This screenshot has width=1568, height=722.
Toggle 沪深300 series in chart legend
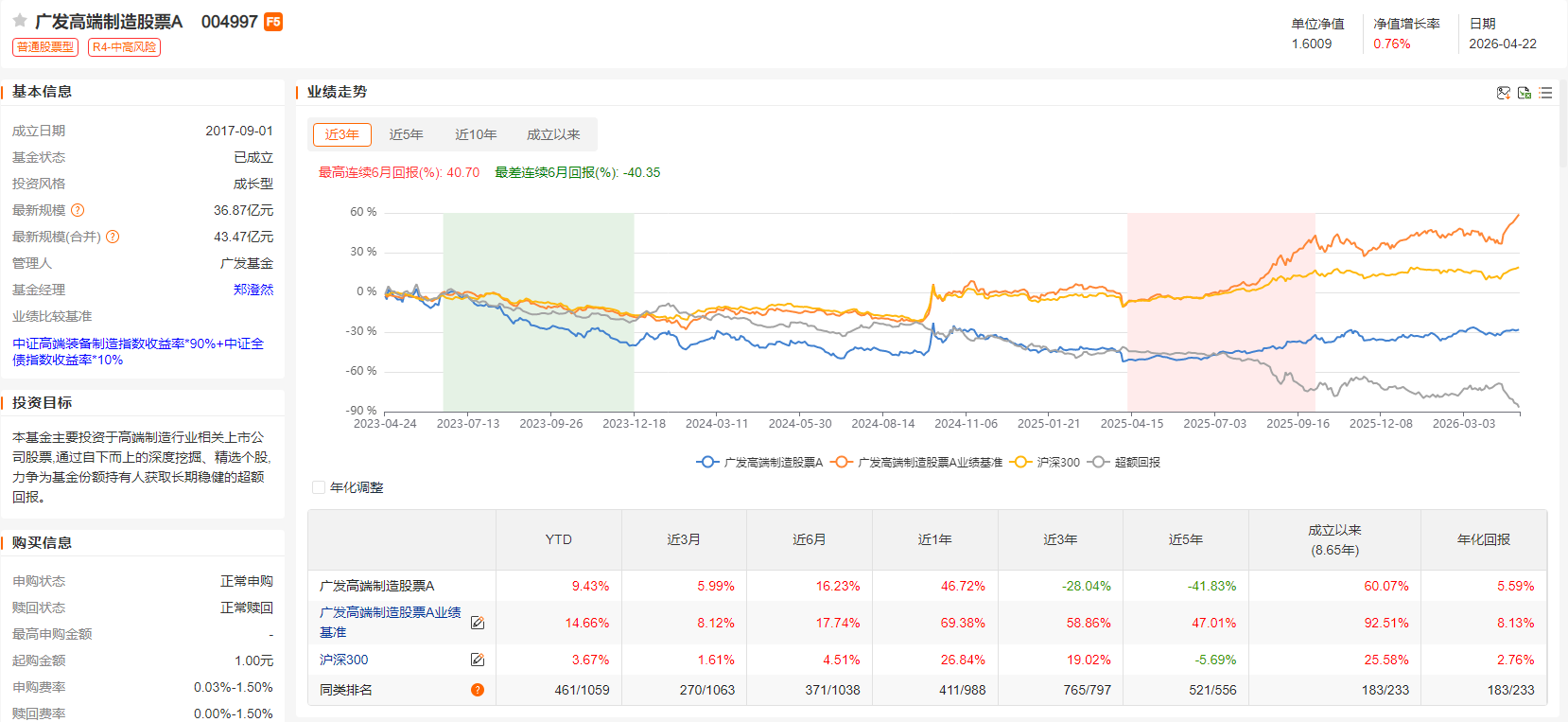(x=1045, y=463)
